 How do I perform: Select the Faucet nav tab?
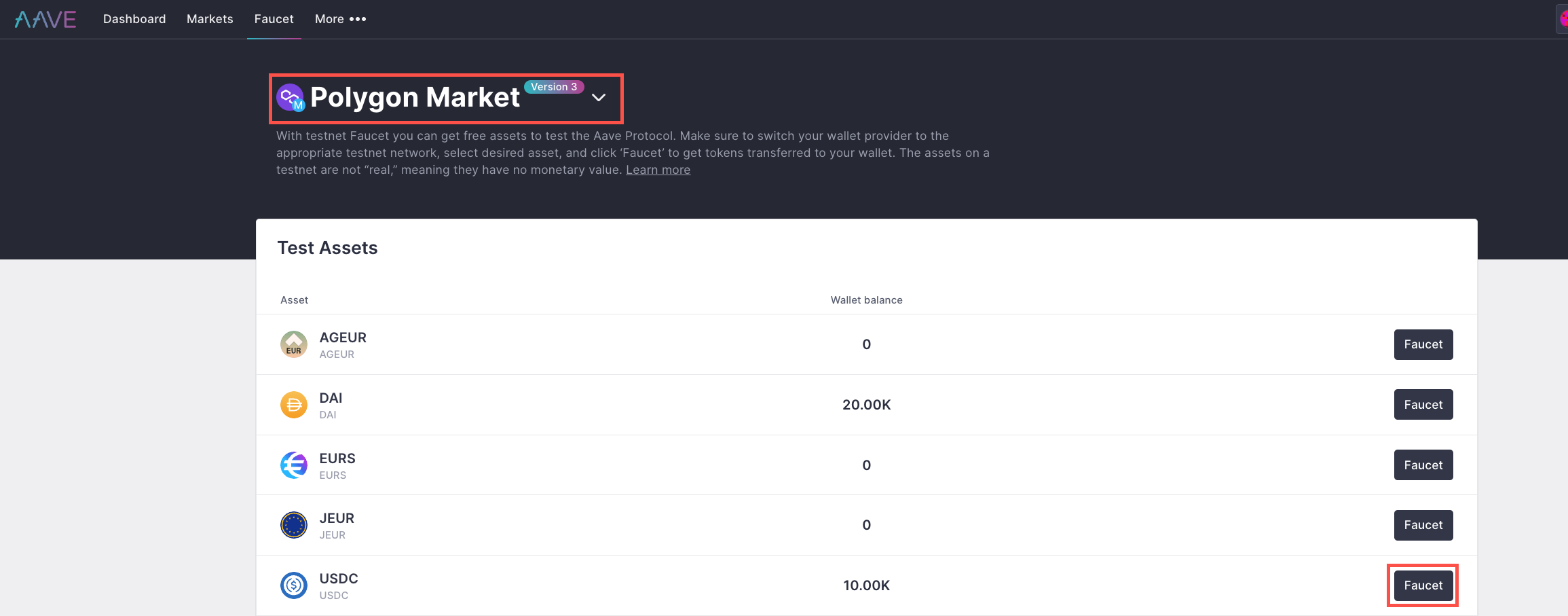click(274, 19)
